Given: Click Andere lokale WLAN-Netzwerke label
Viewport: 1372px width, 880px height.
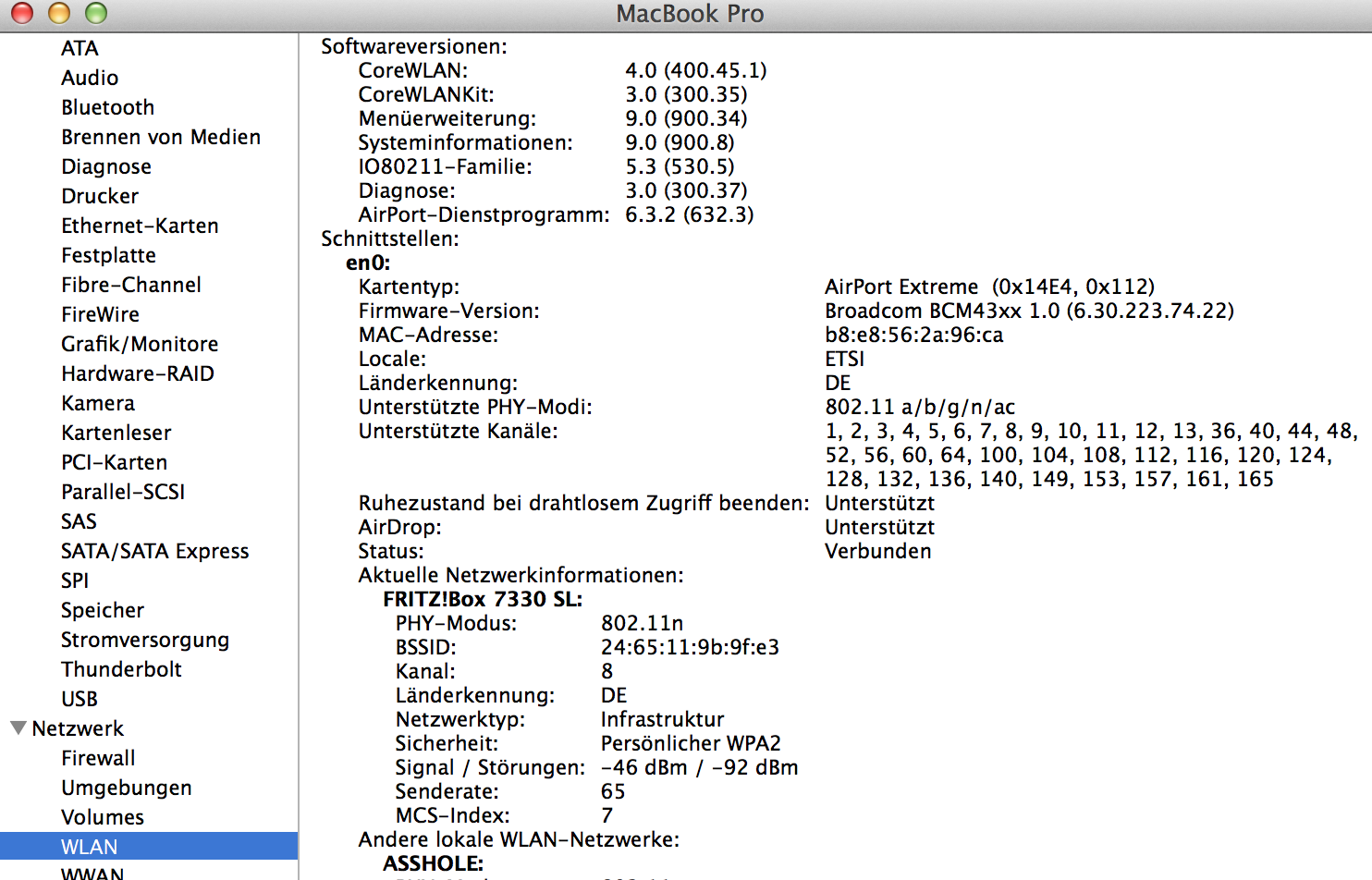Looking at the screenshot, I should tap(519, 839).
